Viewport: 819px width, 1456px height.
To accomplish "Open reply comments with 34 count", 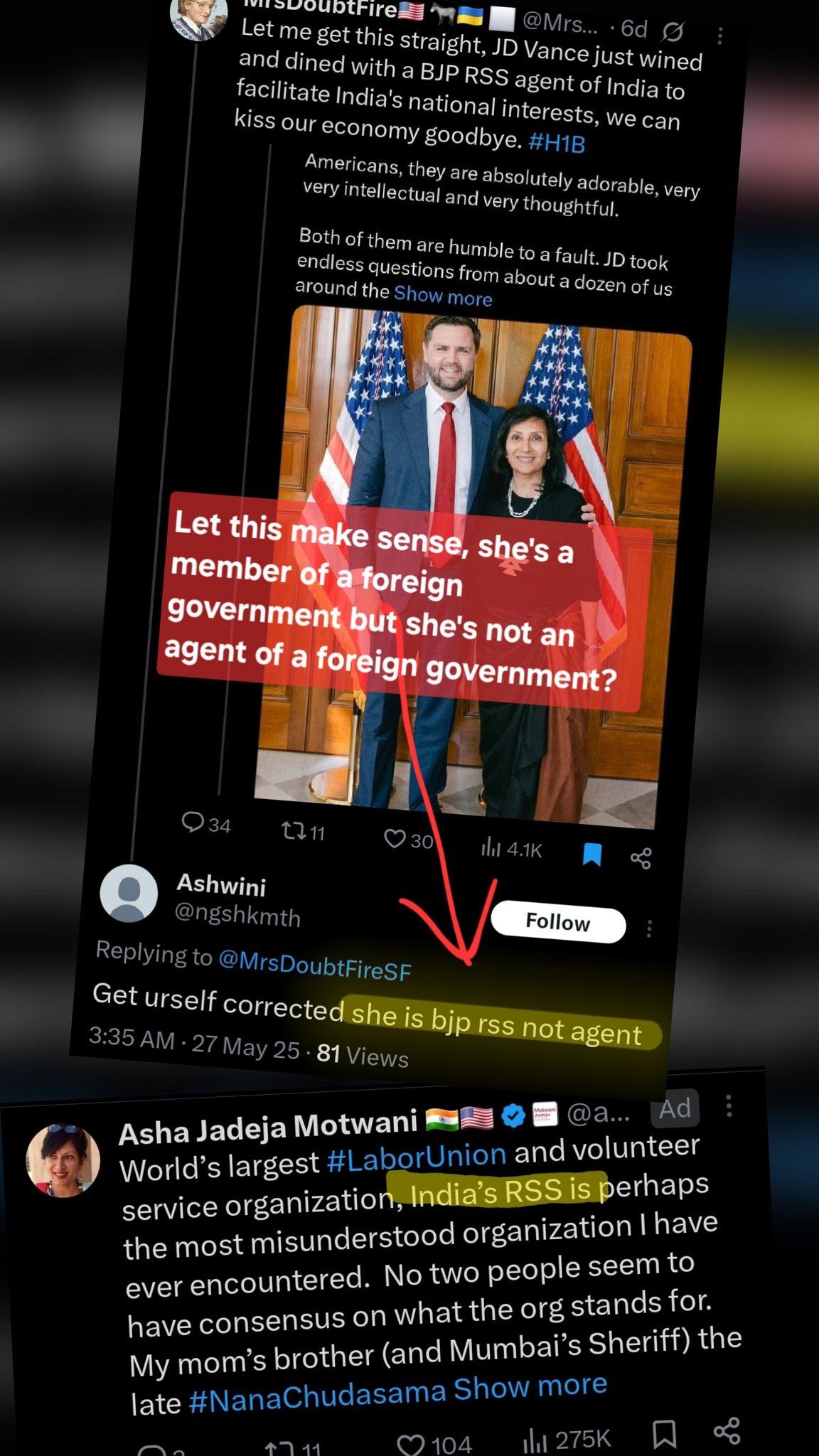I will click(x=205, y=824).
